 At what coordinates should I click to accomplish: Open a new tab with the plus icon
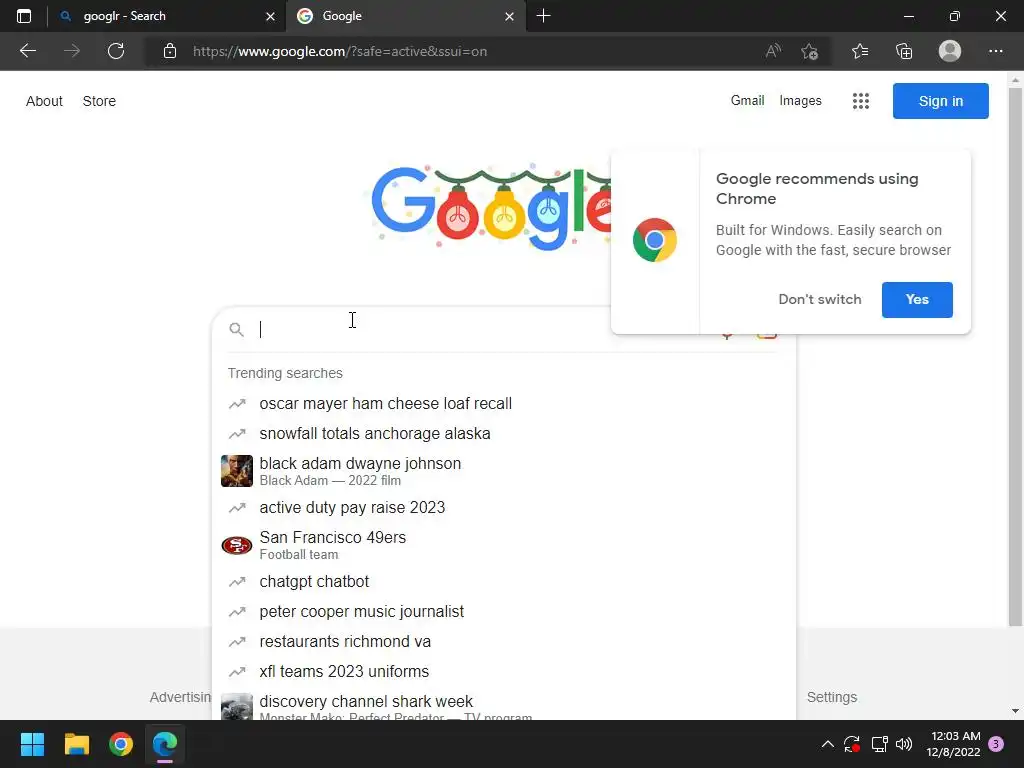click(543, 16)
